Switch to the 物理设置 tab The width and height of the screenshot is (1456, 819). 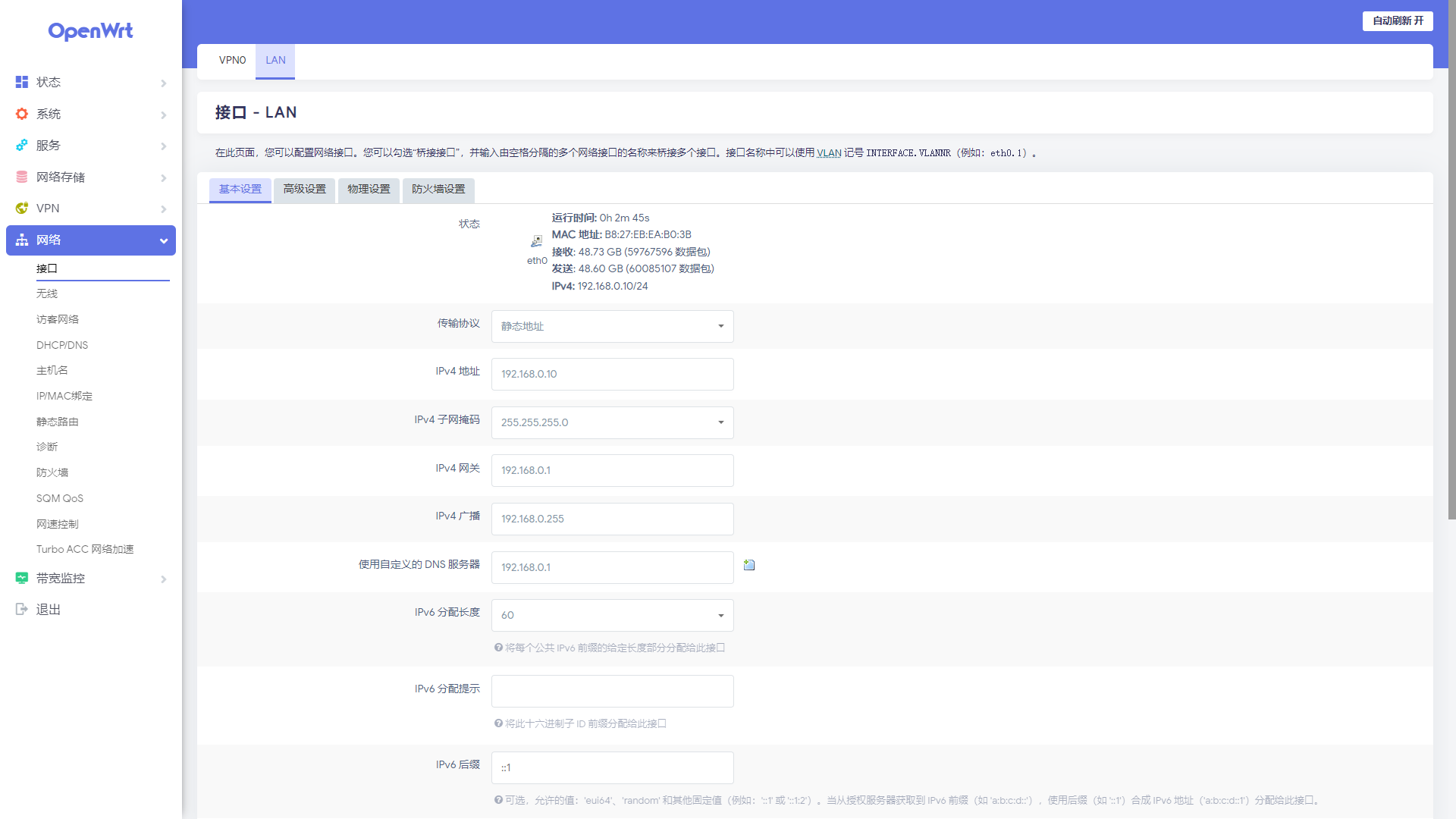click(x=369, y=190)
